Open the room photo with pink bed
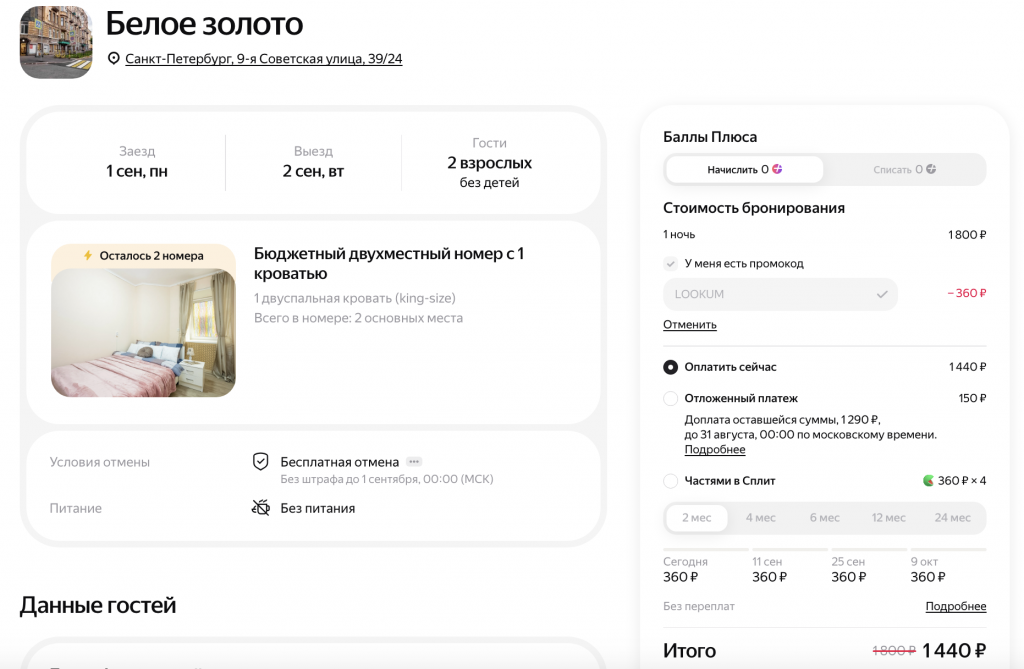 144,333
